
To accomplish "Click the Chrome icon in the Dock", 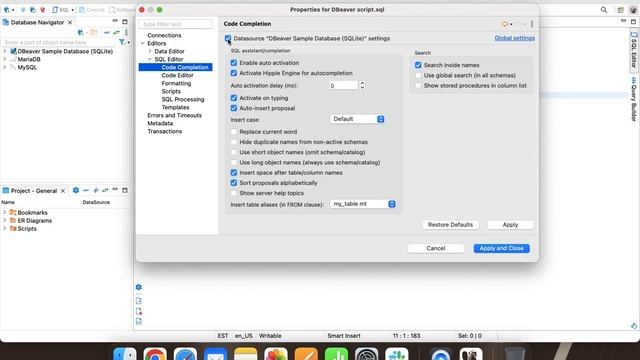I will (x=155, y=354).
